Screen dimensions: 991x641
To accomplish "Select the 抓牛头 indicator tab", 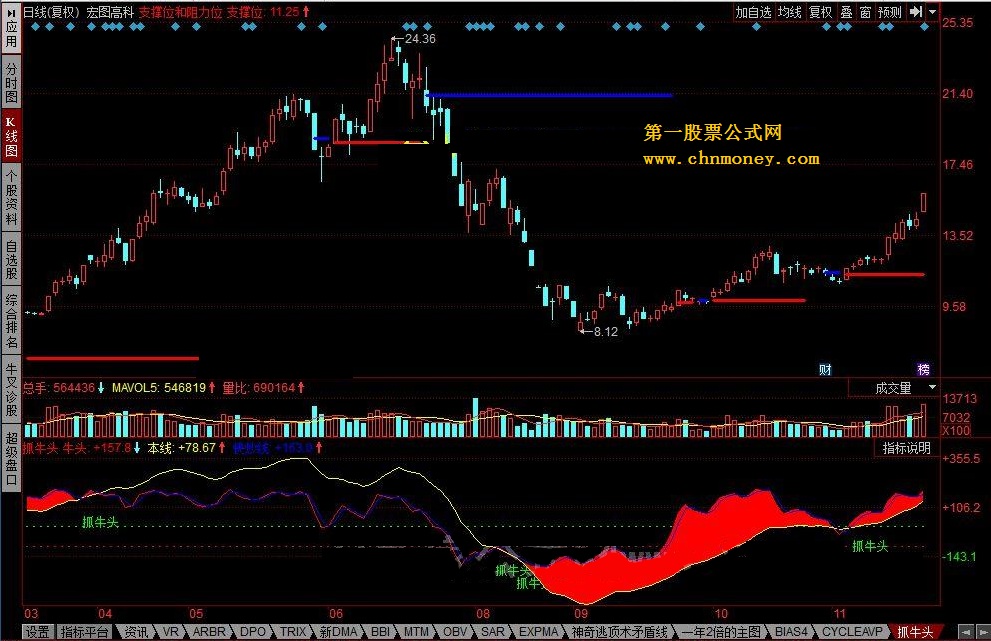I will [x=915, y=632].
